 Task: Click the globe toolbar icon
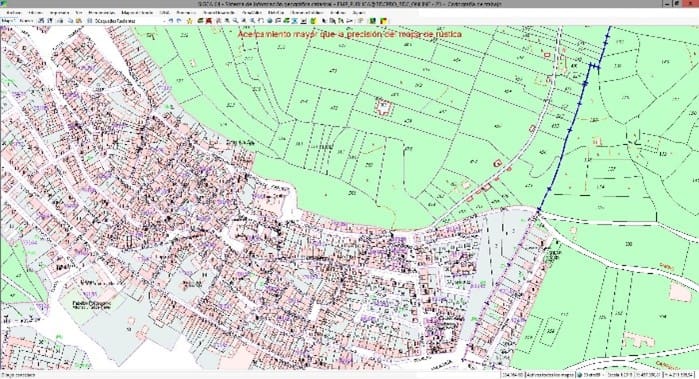point(269,21)
